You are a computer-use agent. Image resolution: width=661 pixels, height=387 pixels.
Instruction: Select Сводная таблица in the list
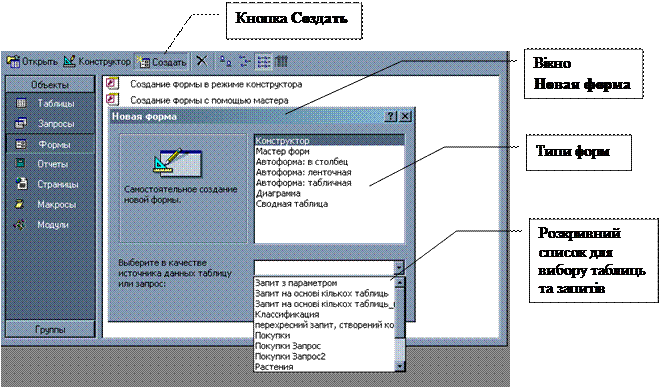[329, 204]
